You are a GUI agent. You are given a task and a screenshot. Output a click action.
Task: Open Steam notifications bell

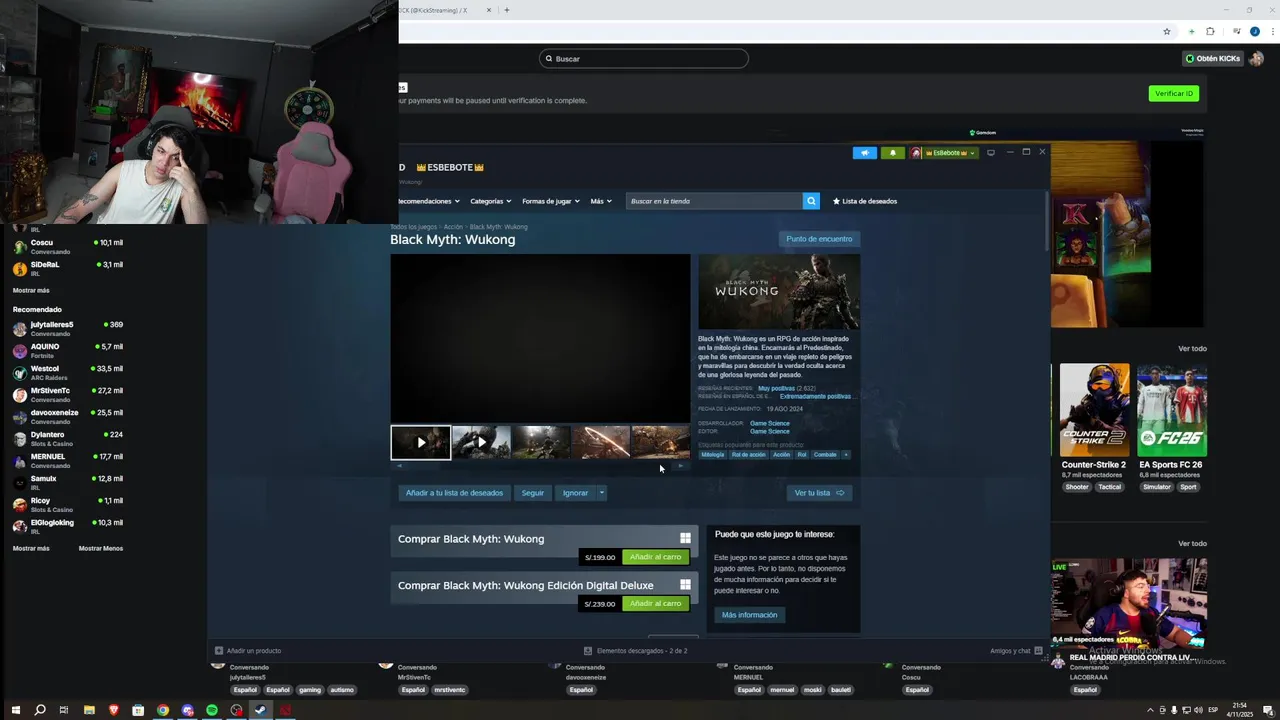(x=892, y=153)
